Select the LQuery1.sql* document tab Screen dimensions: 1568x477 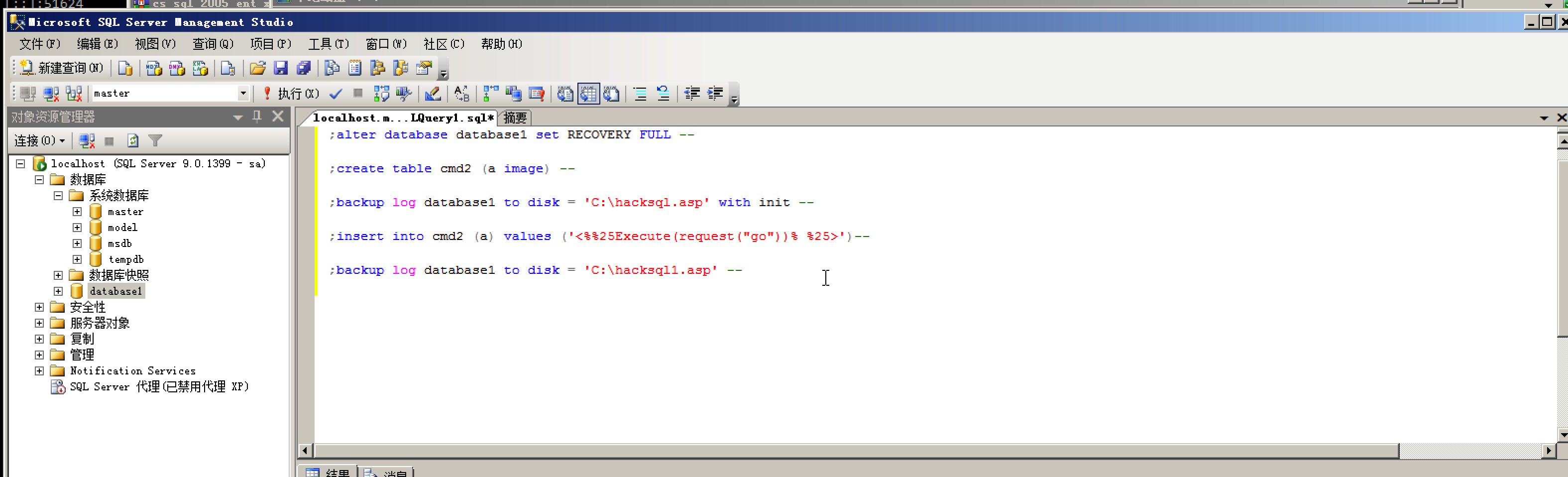pyautogui.click(x=403, y=118)
